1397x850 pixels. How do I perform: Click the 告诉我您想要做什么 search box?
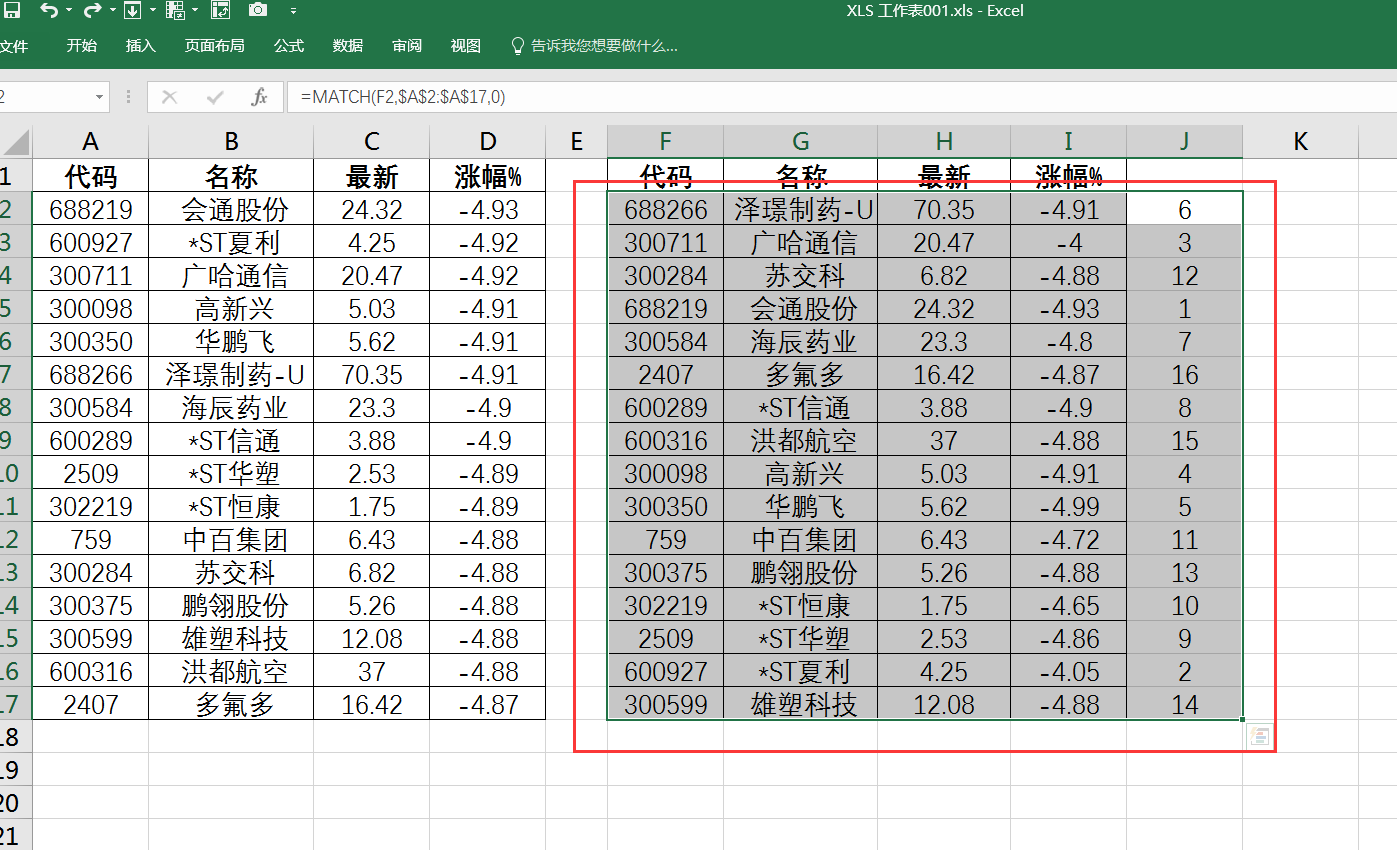pyautogui.click(x=595, y=46)
